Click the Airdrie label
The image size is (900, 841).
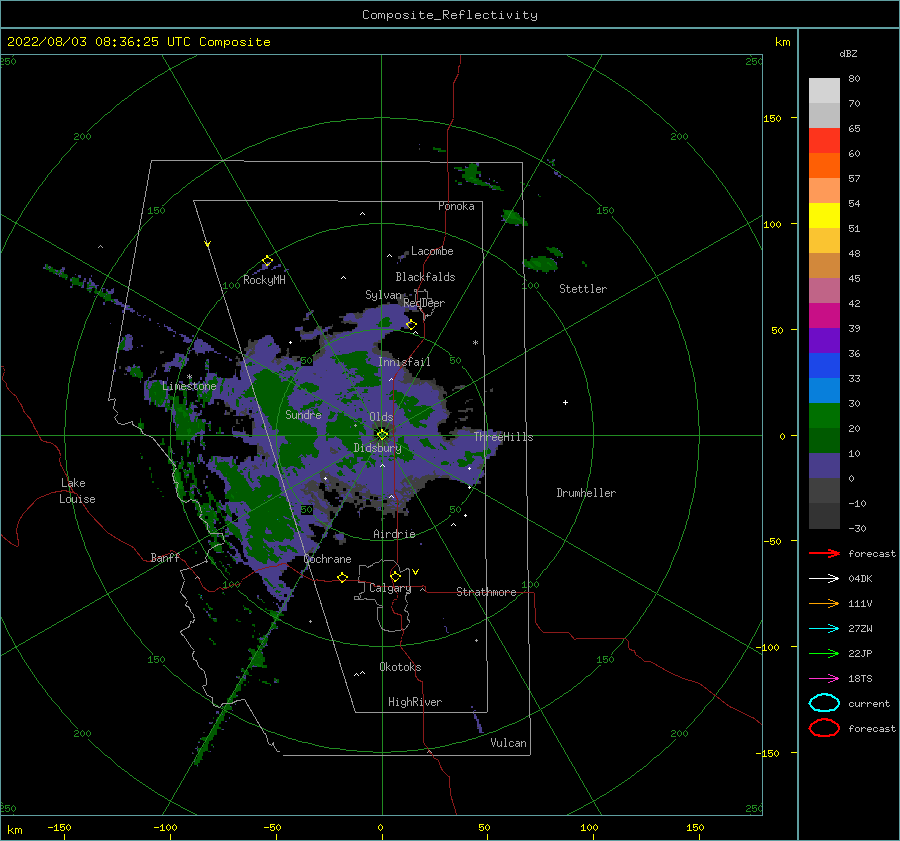(x=394, y=534)
